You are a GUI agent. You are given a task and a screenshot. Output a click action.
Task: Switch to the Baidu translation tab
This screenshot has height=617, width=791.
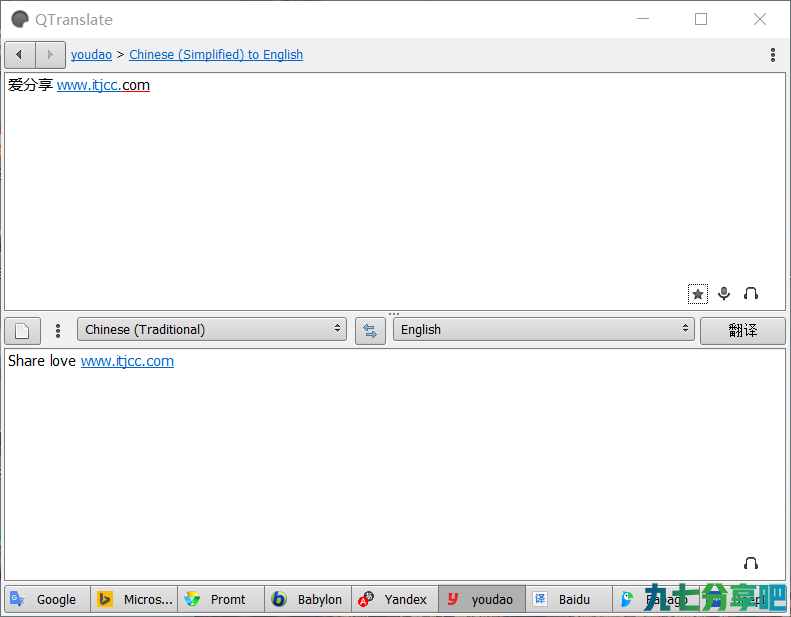coord(569,599)
